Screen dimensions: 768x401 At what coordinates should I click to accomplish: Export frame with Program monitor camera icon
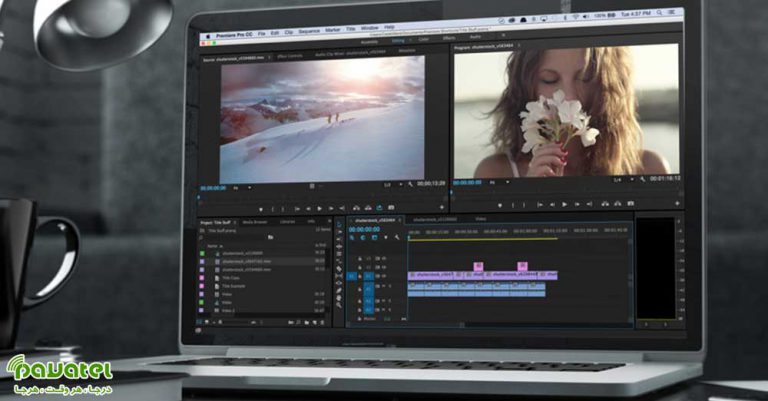click(631, 203)
